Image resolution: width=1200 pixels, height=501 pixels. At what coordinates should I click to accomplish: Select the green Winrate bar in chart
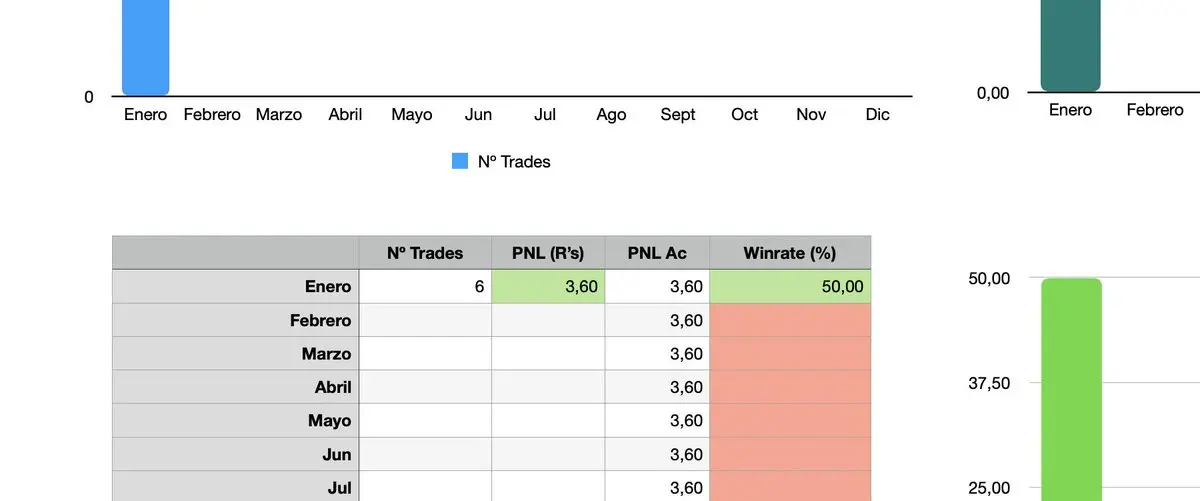point(1072,389)
